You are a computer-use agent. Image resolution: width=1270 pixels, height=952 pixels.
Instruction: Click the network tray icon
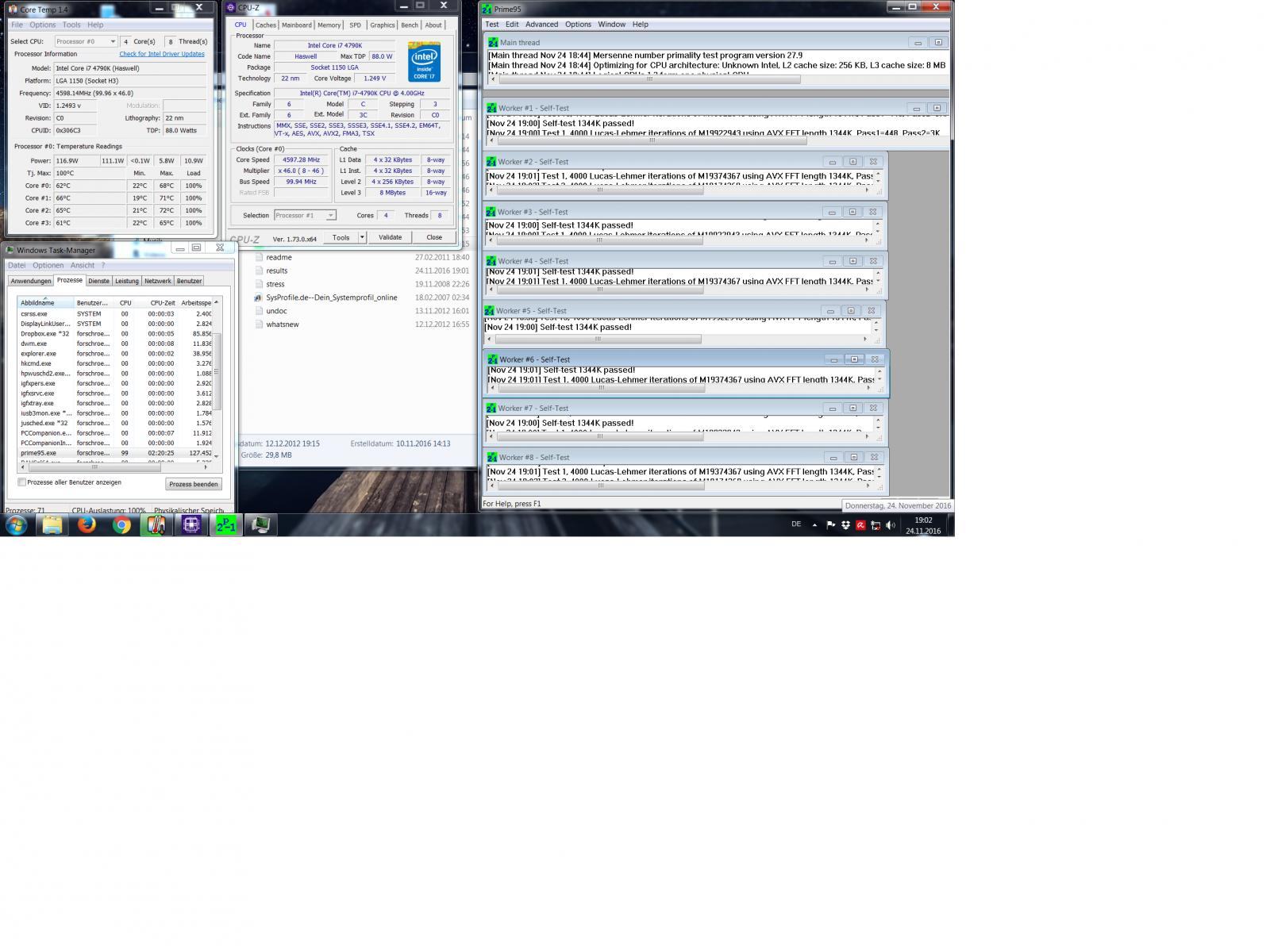876,525
